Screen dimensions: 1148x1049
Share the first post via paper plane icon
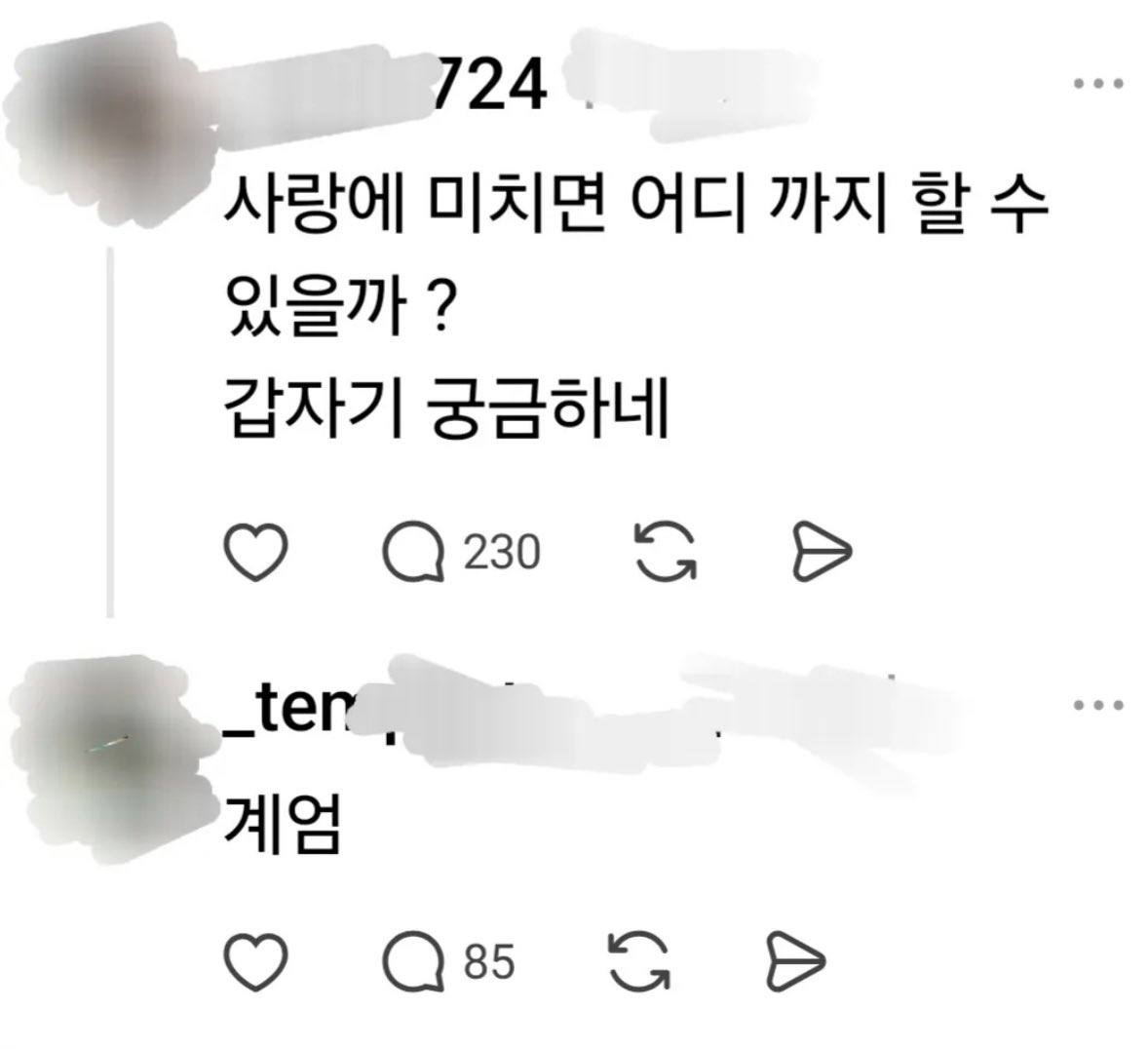(x=823, y=552)
